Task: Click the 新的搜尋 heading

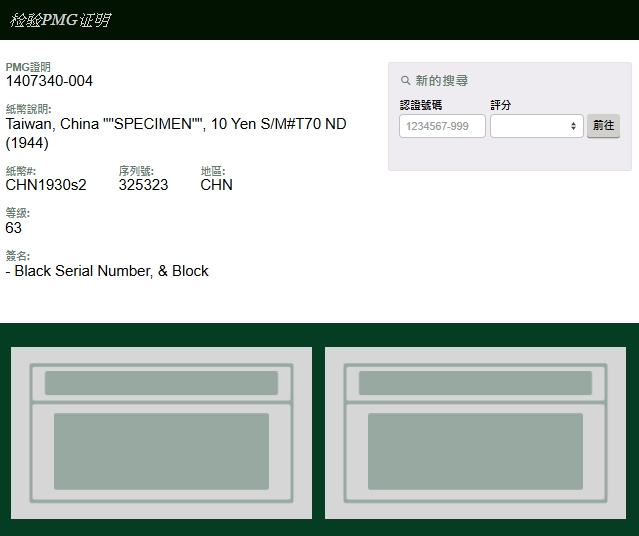Action: click(442, 80)
